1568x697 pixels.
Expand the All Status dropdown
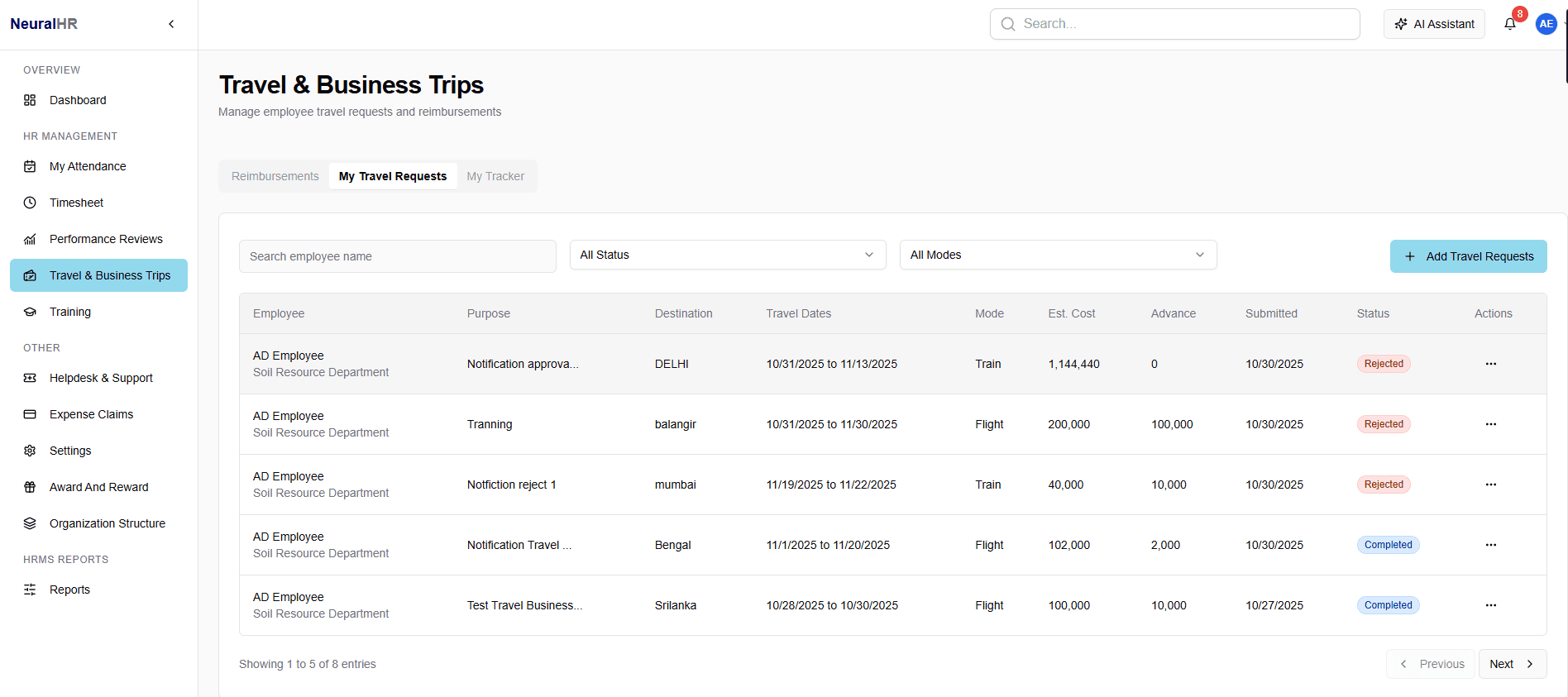click(x=728, y=255)
